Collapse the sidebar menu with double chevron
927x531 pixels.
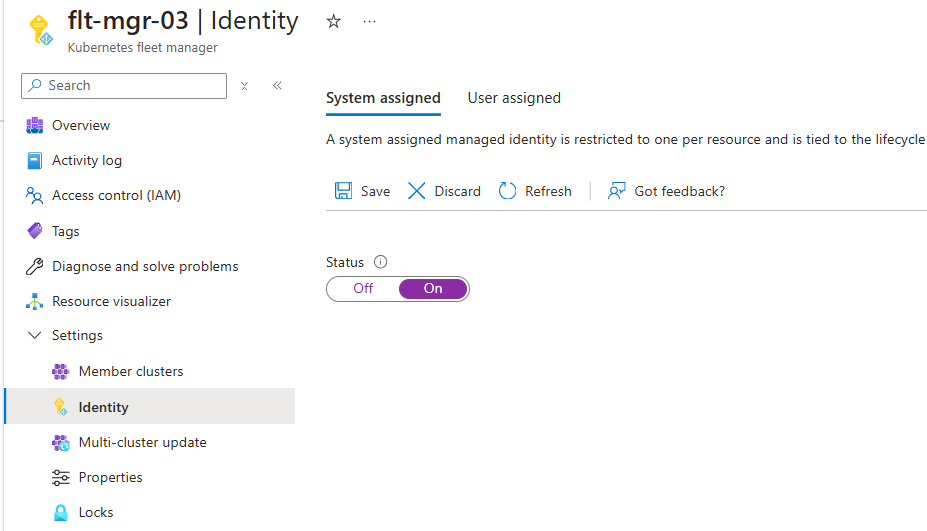coord(277,86)
